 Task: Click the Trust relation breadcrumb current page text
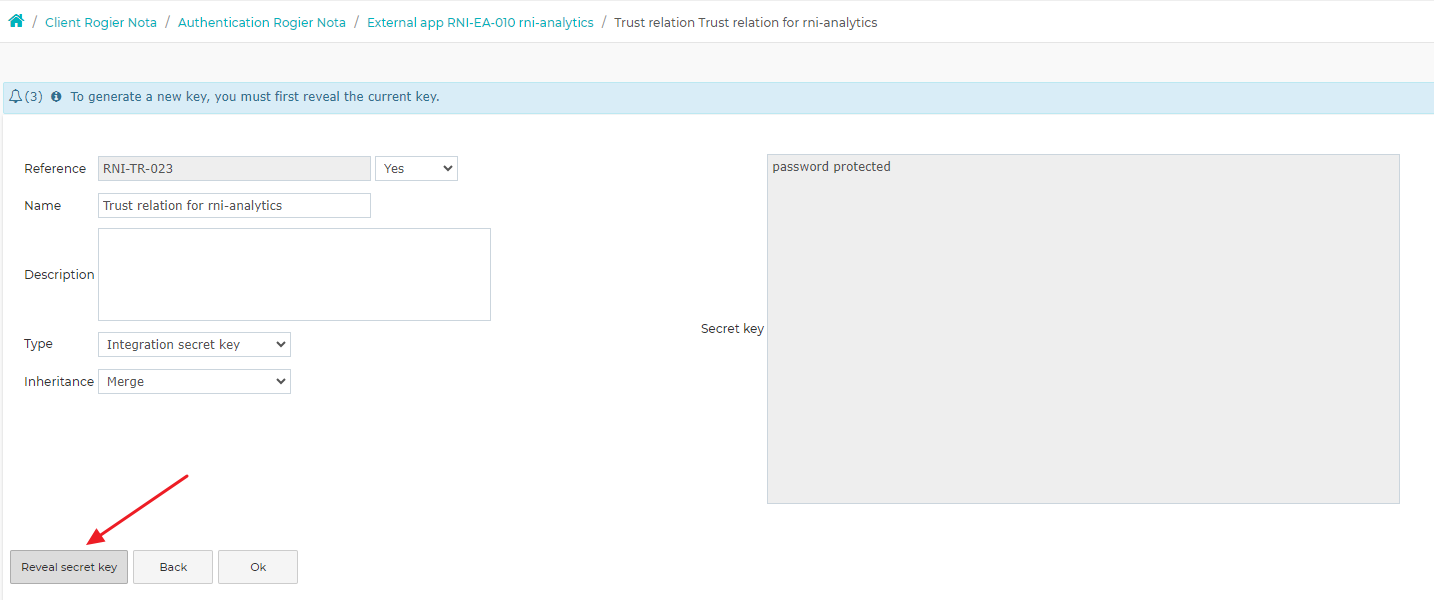pyautogui.click(x=746, y=22)
